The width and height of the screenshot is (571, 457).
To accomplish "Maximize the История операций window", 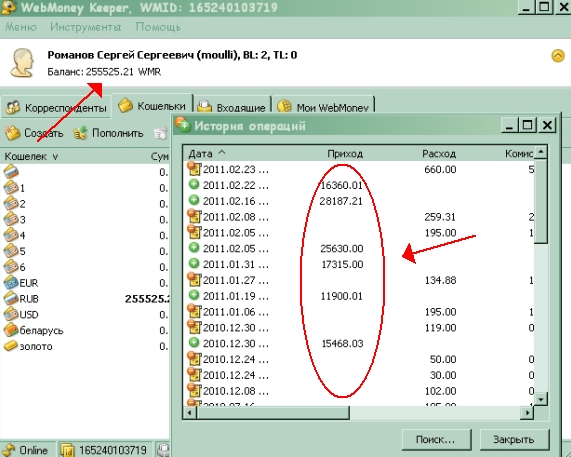I will tap(527, 125).
